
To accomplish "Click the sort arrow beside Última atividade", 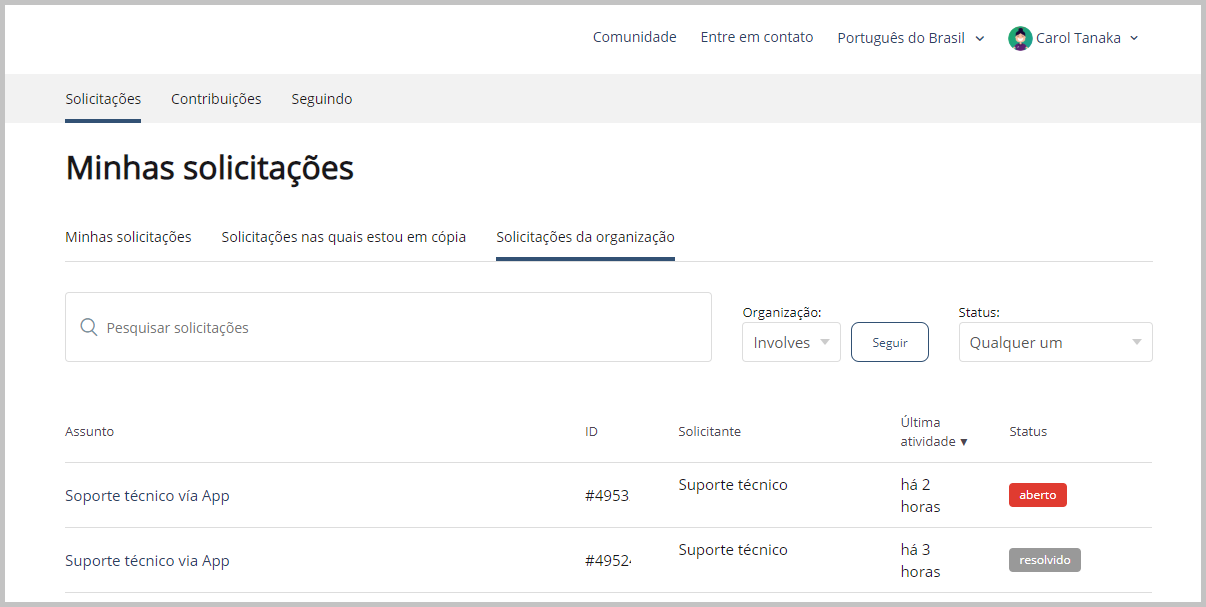I will pyautogui.click(x=964, y=442).
